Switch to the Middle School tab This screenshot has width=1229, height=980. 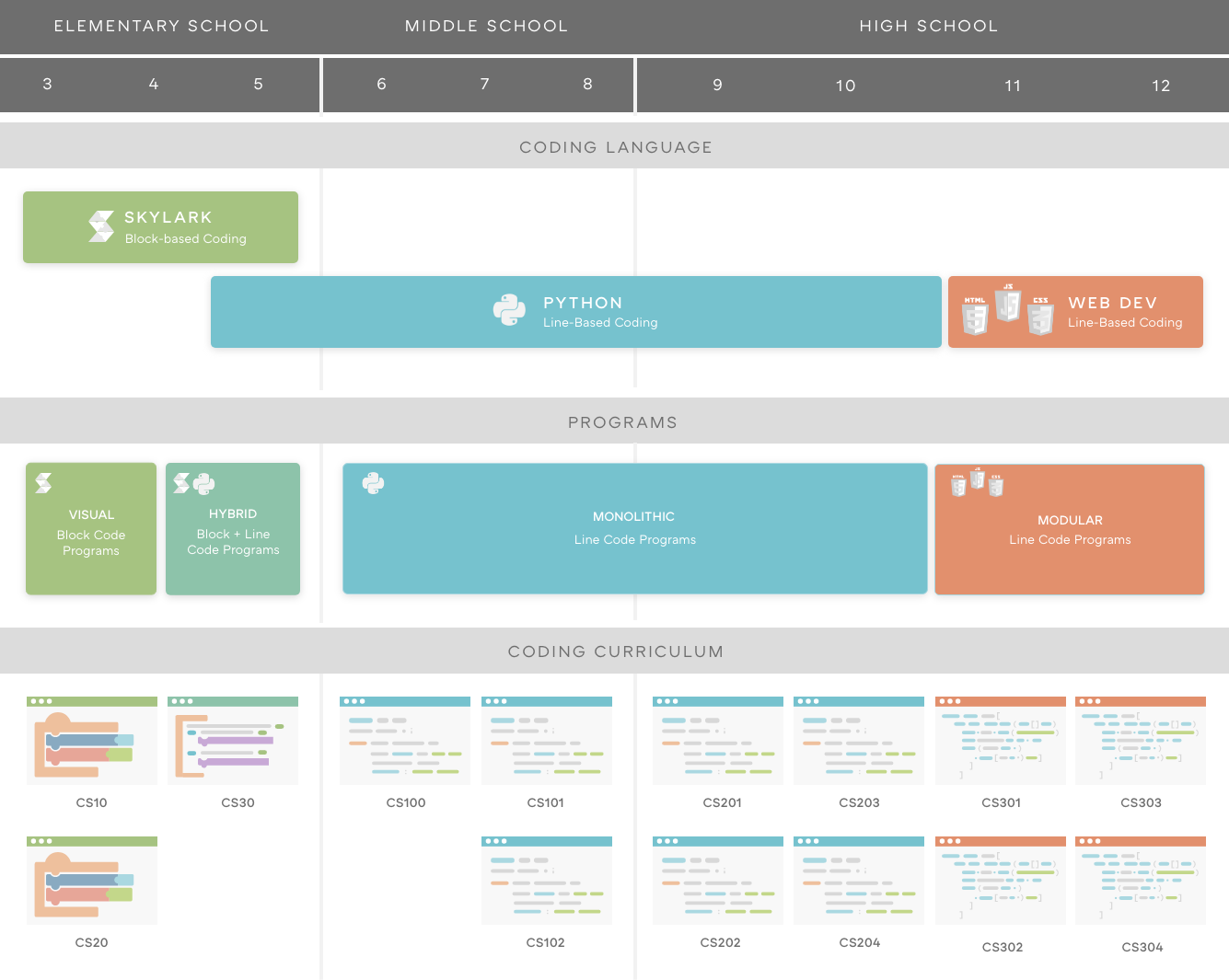[486, 26]
